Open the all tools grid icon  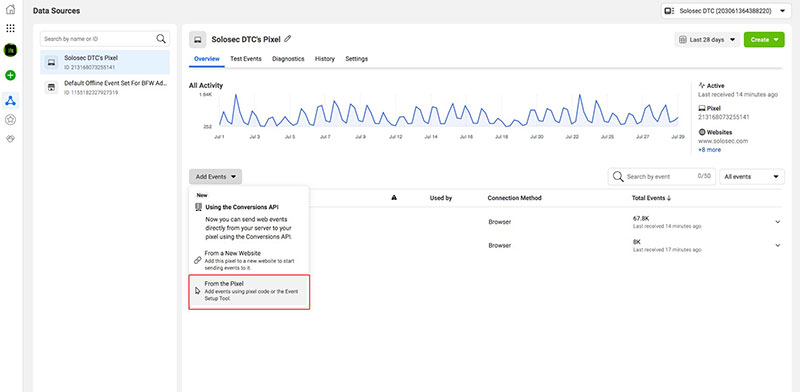click(10, 28)
